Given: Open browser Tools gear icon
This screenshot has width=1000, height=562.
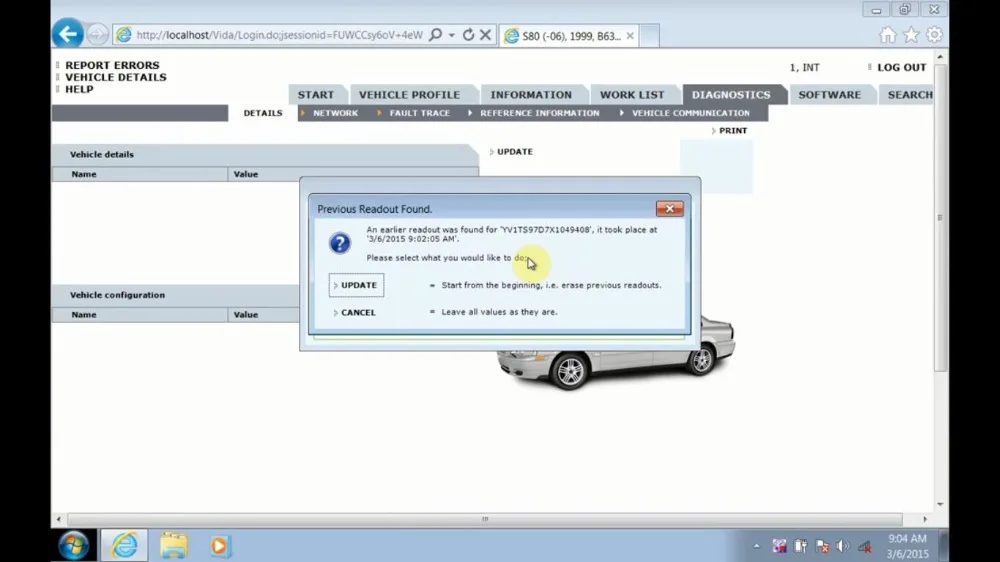Looking at the screenshot, I should click(934, 35).
